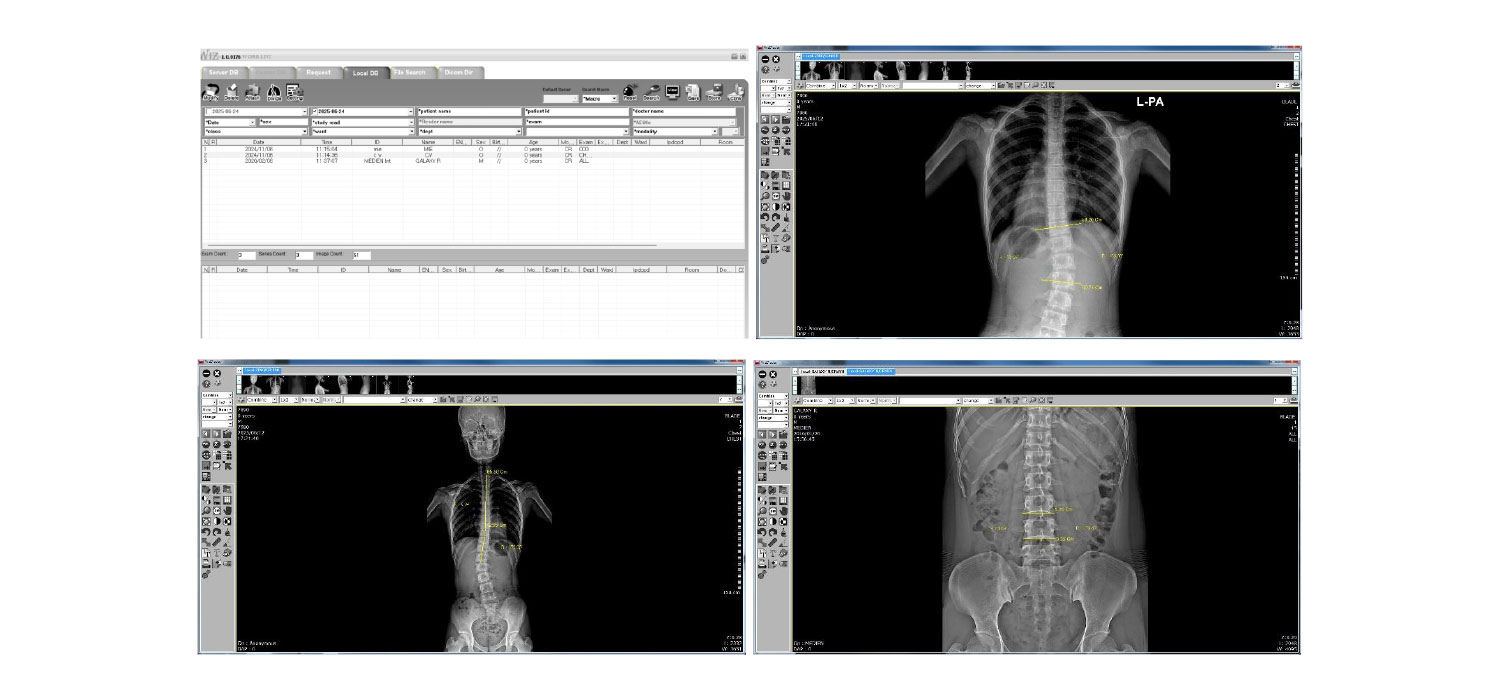Expand the modality filter dropdown
Viewport: 1500px width, 700px height.
pyautogui.click(x=715, y=131)
